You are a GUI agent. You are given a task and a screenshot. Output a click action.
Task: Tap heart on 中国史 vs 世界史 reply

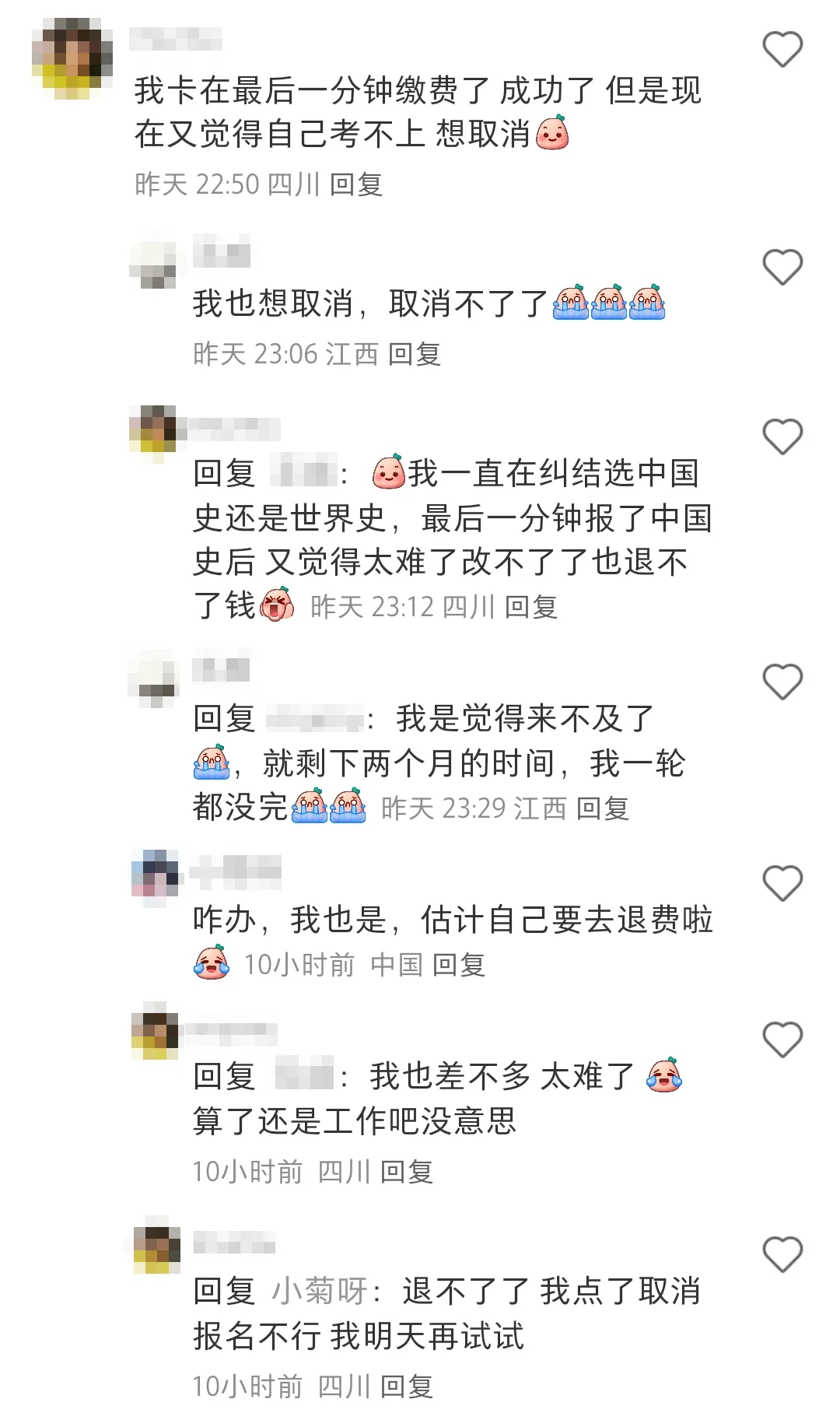point(782,437)
